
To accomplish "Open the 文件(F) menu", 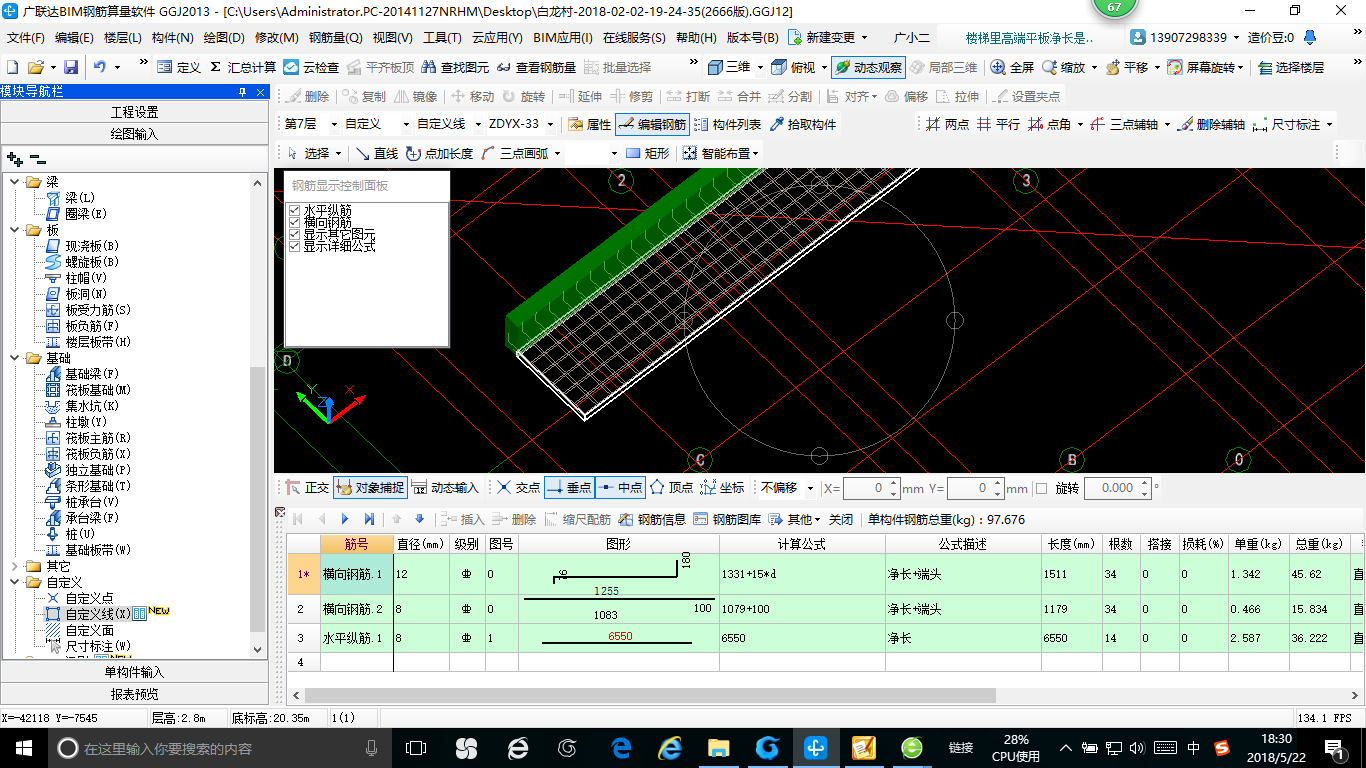I will 26,38.
